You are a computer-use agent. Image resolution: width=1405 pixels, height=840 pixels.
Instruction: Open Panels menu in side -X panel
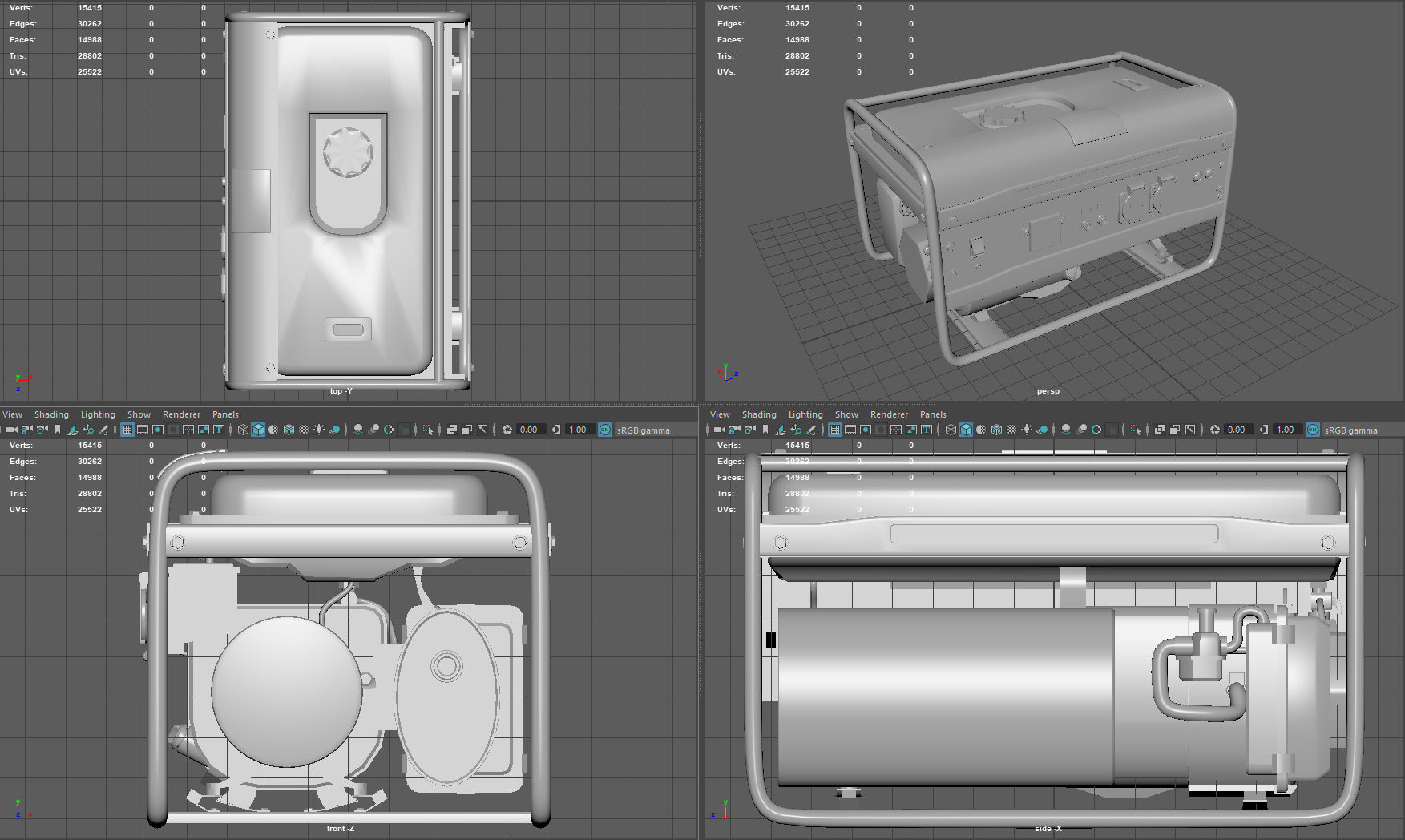pos(933,414)
